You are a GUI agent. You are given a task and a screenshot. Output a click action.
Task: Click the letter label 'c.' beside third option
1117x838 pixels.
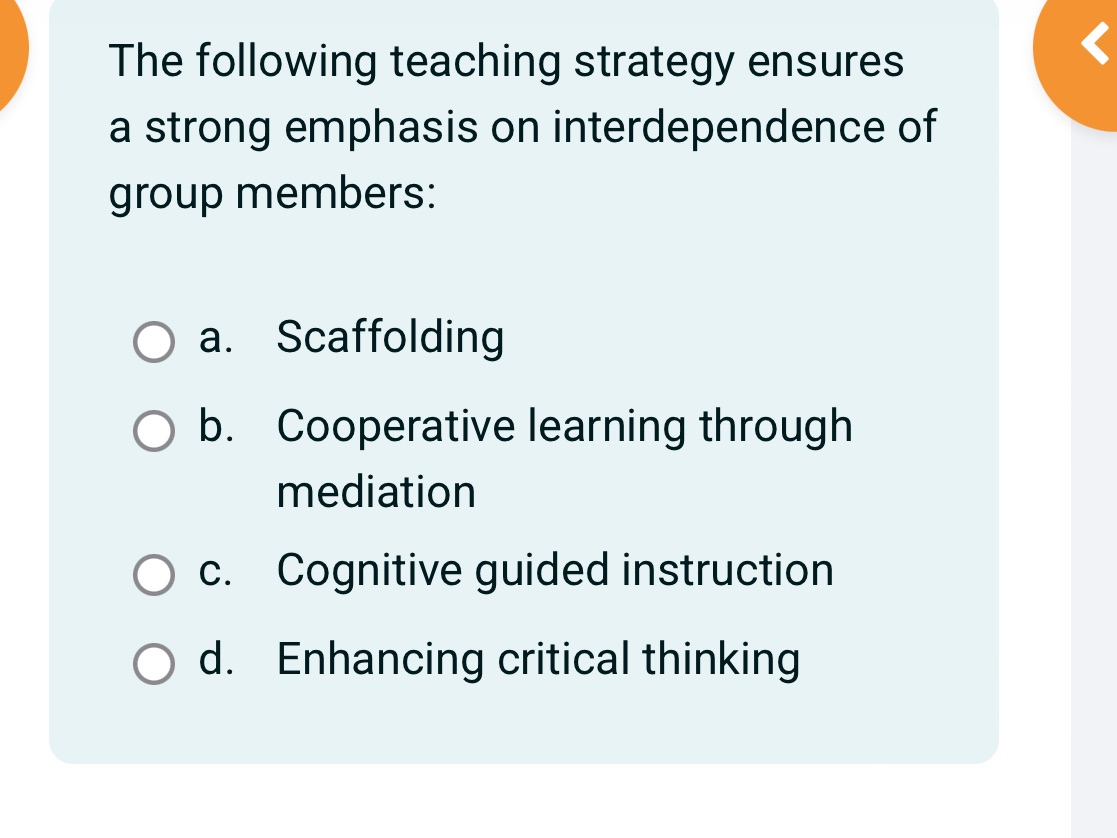pos(216,571)
